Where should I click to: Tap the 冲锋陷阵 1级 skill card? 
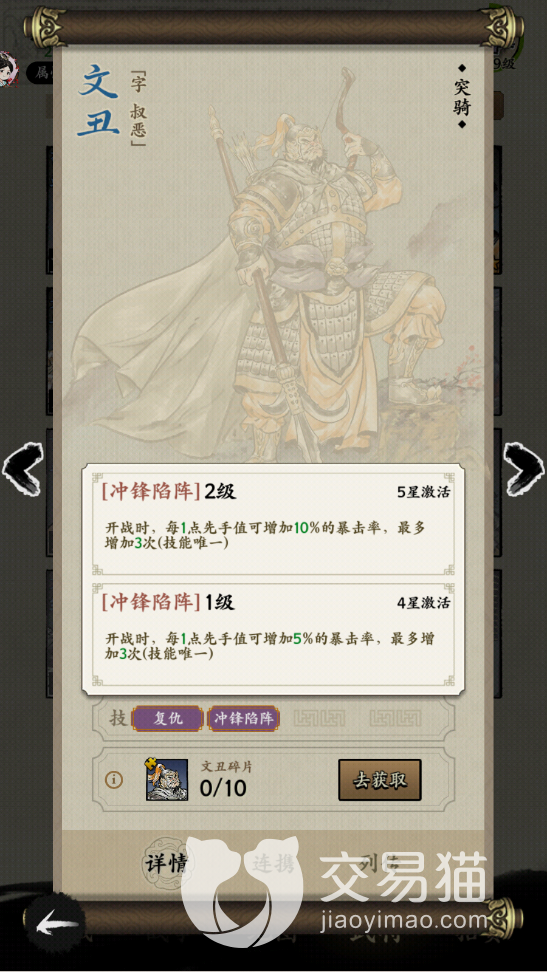point(274,634)
